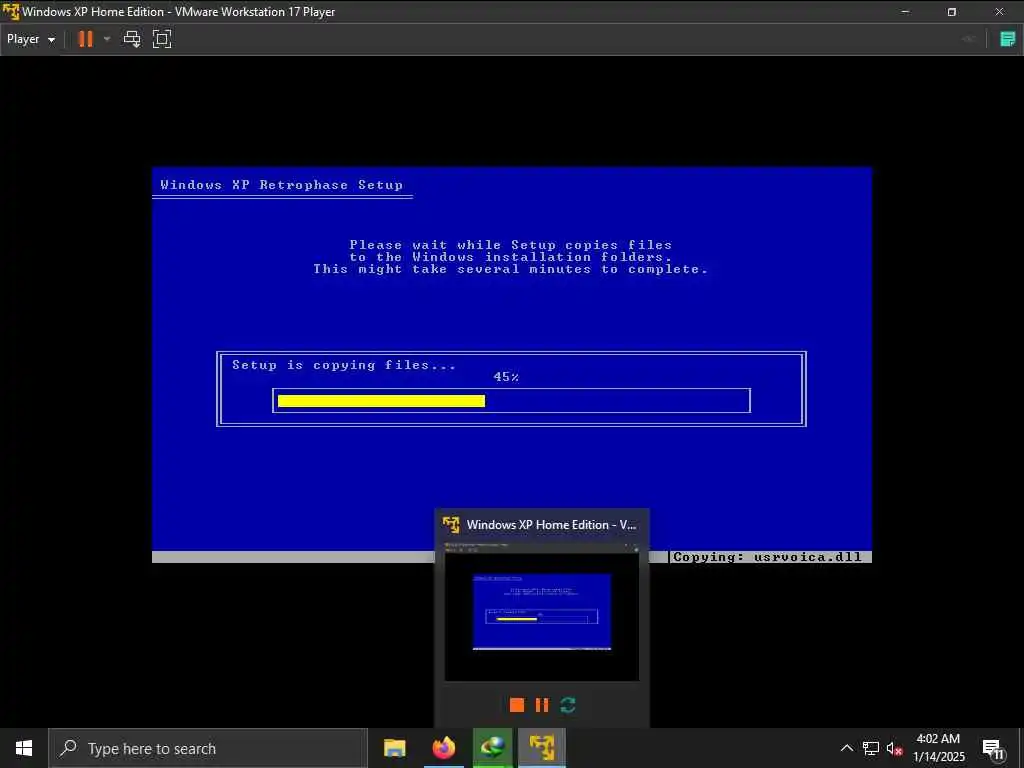Screen dimensions: 1024x768
Task: Enter full screen mode
Action: tap(162, 39)
